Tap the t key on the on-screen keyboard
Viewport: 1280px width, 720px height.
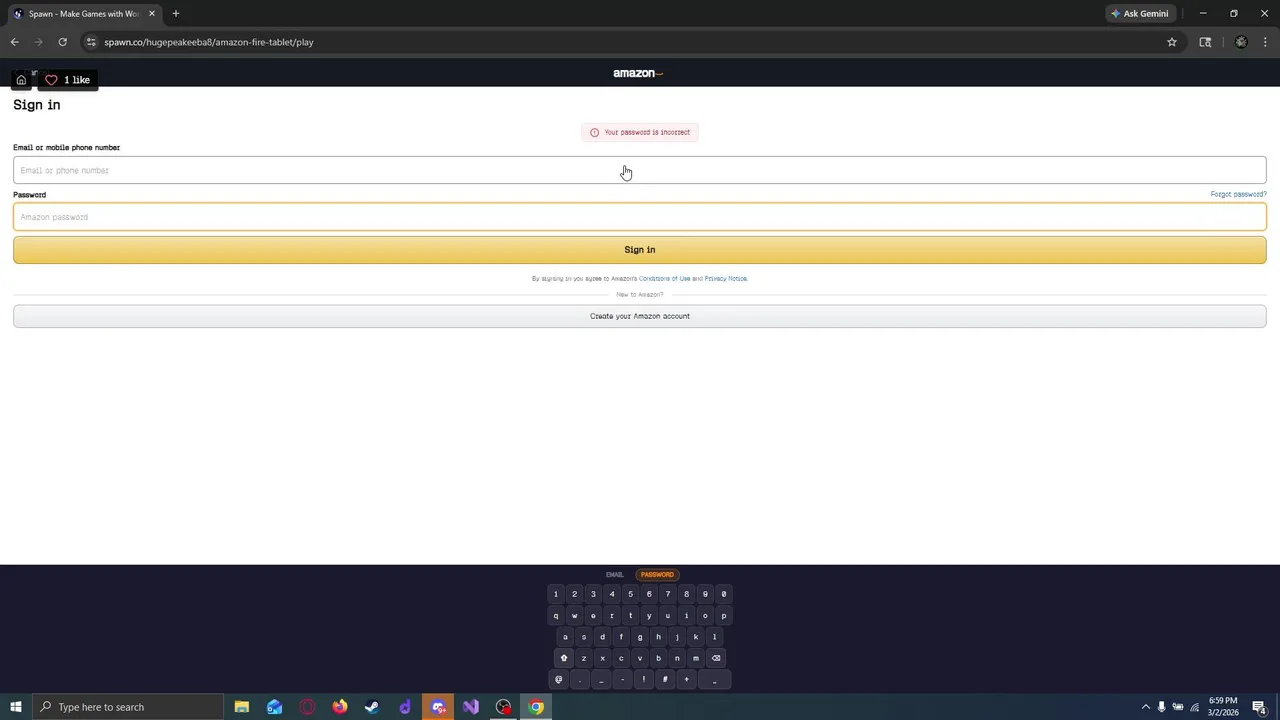630,616
